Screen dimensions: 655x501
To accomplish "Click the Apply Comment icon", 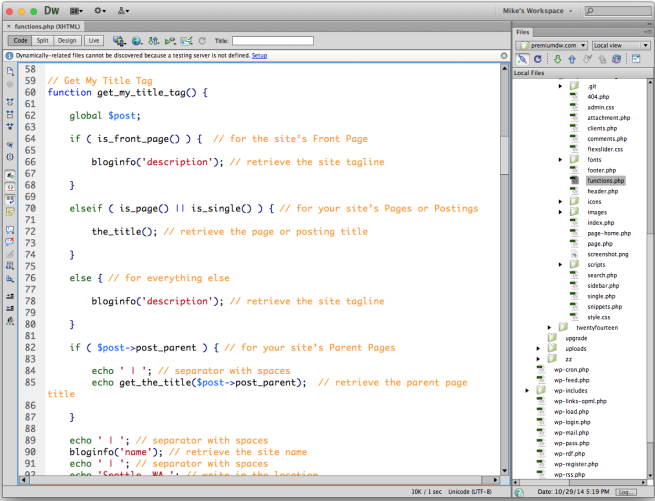I will tap(10, 229).
